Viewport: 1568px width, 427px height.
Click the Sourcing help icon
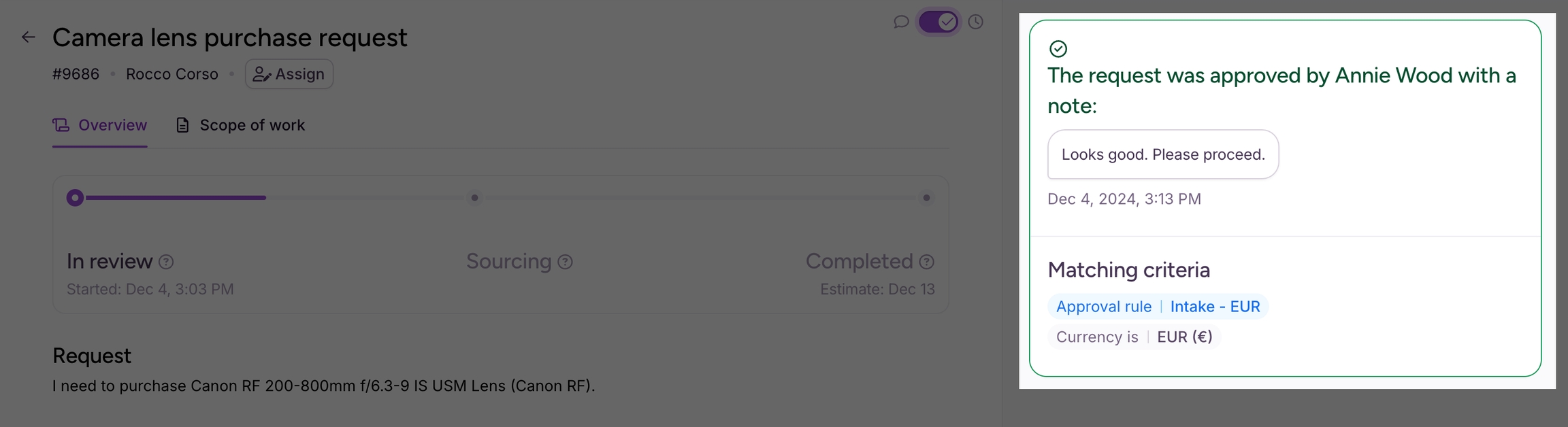[x=566, y=262]
